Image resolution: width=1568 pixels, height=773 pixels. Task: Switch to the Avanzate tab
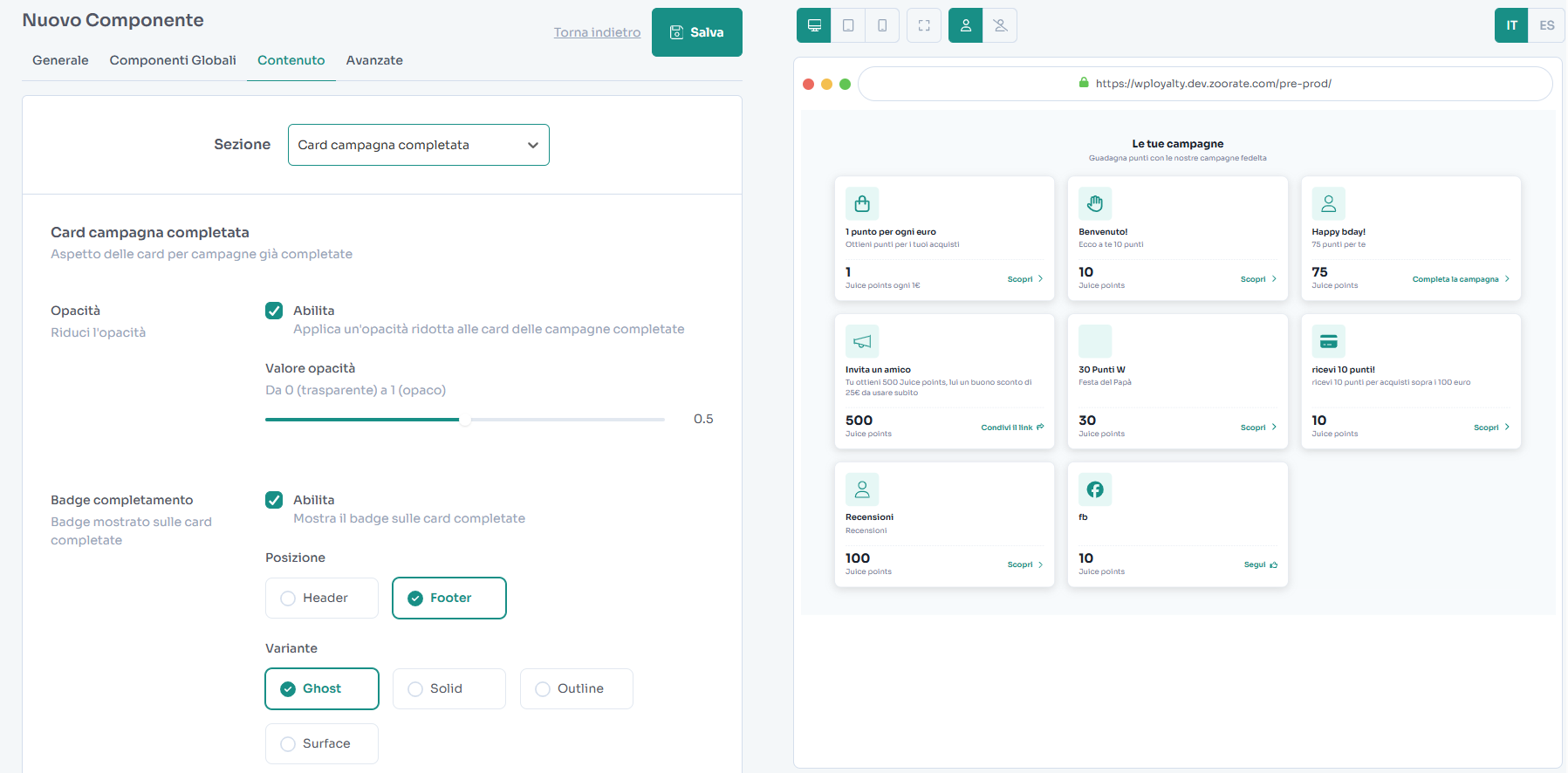click(x=374, y=60)
